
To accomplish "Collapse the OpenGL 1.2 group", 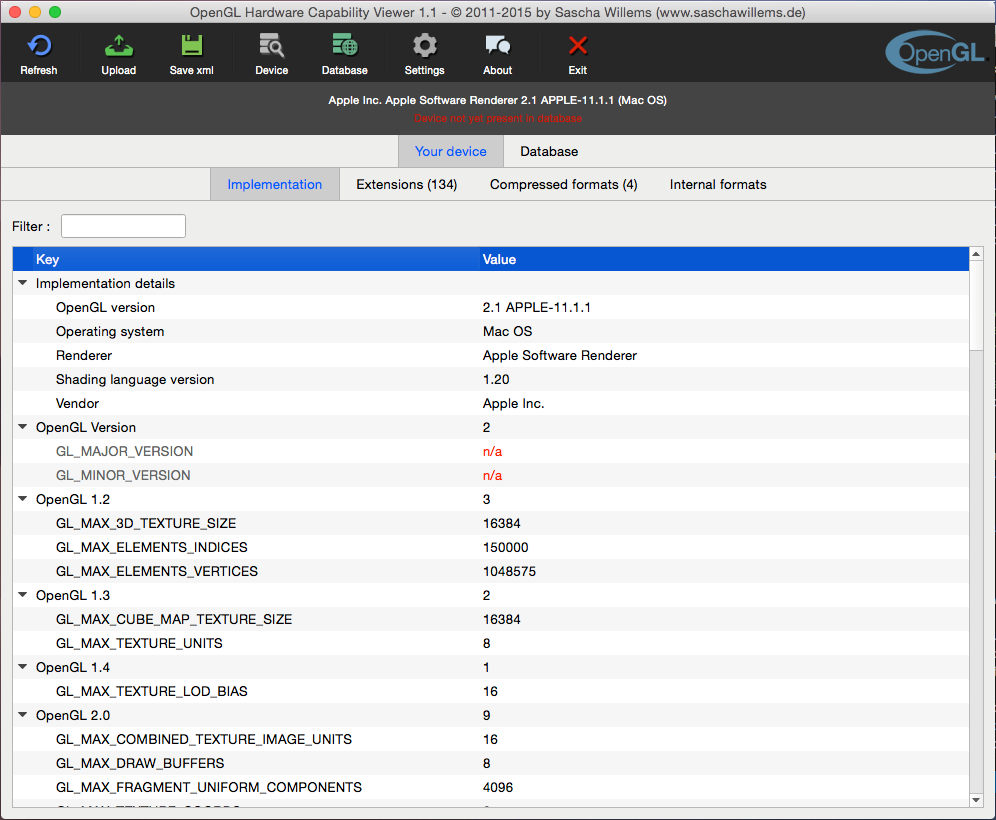I will [23, 499].
